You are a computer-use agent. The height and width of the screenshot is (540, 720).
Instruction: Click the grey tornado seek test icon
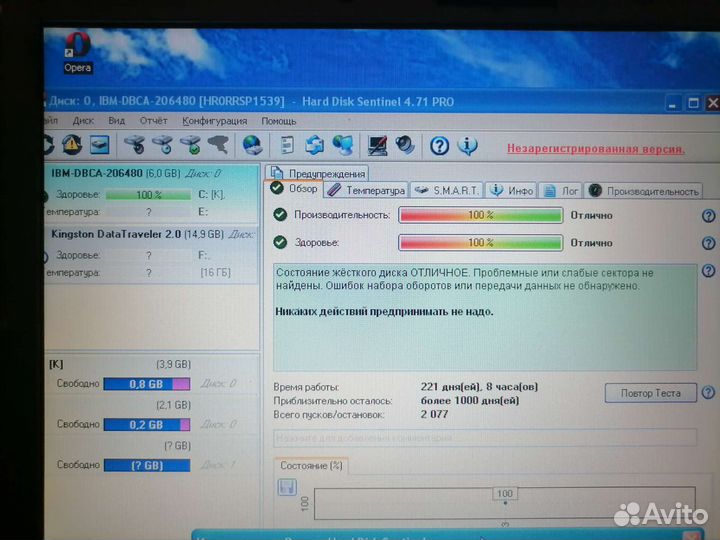pyautogui.click(x=219, y=144)
